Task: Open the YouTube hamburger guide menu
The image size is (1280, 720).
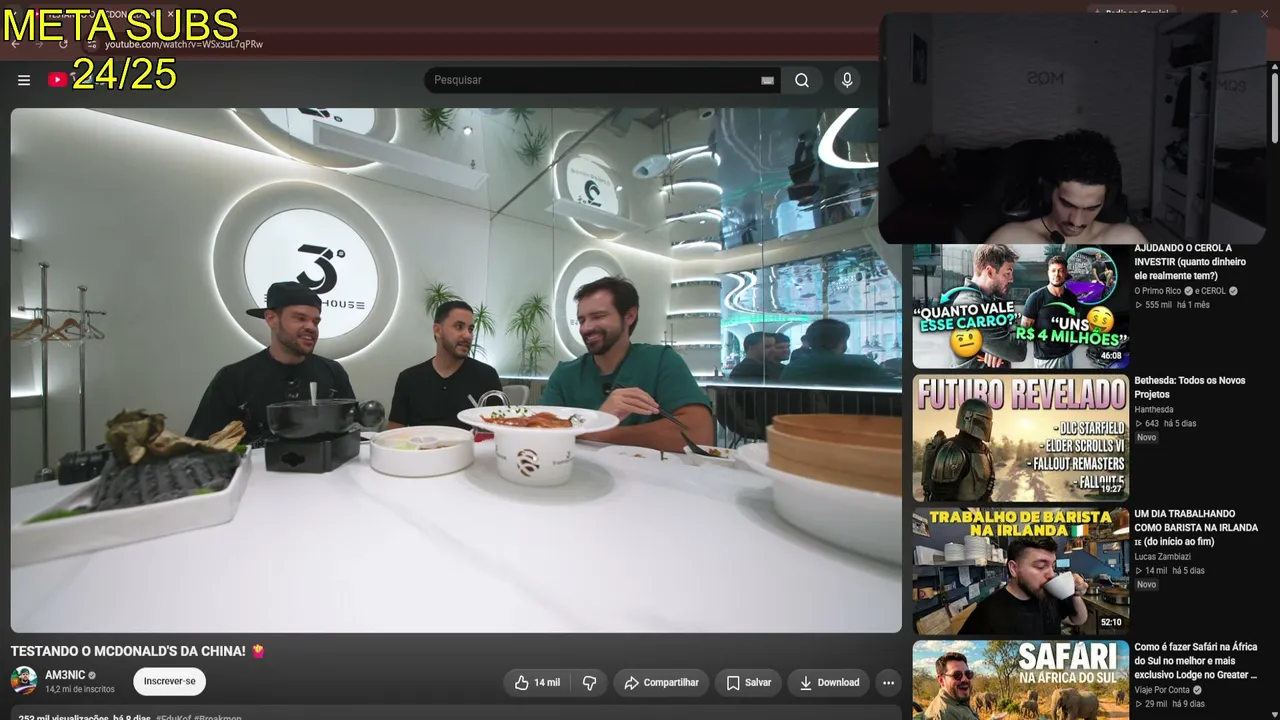Action: pyautogui.click(x=24, y=80)
